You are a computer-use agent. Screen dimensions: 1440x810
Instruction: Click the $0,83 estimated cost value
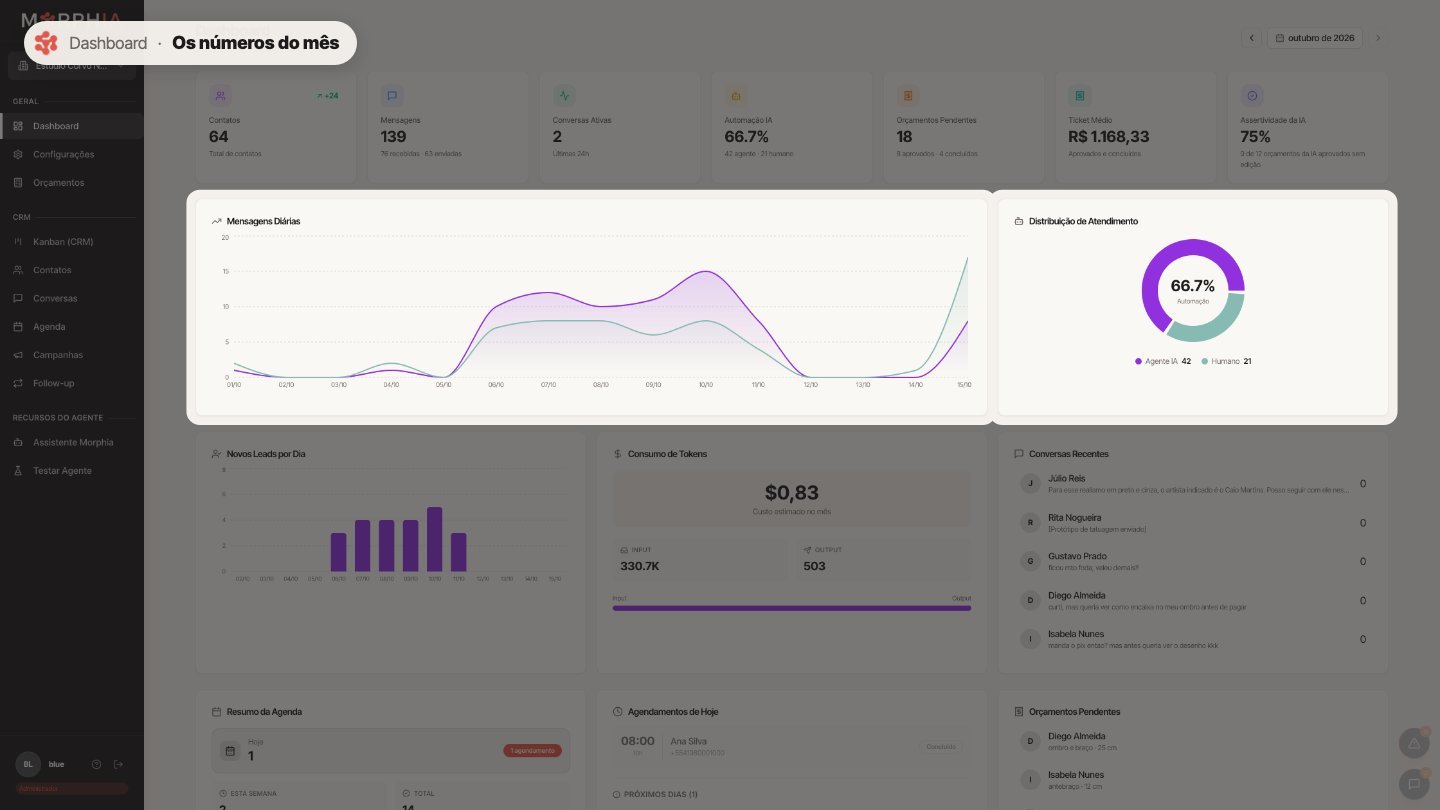tap(791, 492)
